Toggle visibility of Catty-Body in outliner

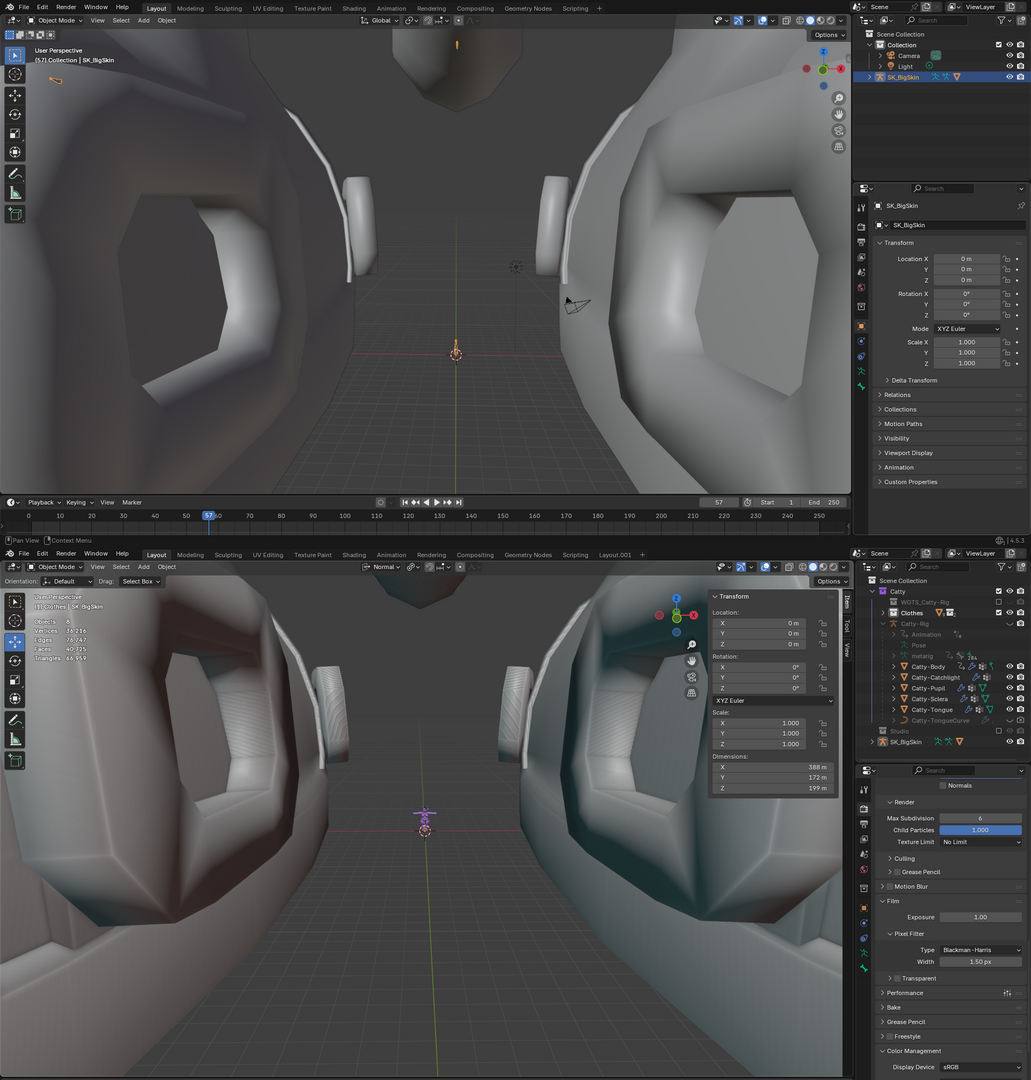point(1010,667)
